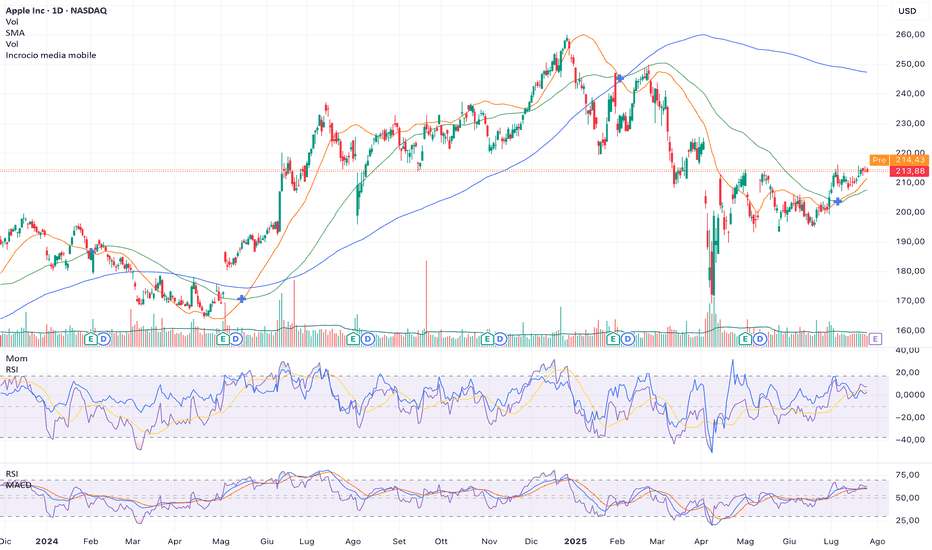Select the earnings E marker near August 2024
This screenshot has height=550, width=932.
[x=353, y=339]
